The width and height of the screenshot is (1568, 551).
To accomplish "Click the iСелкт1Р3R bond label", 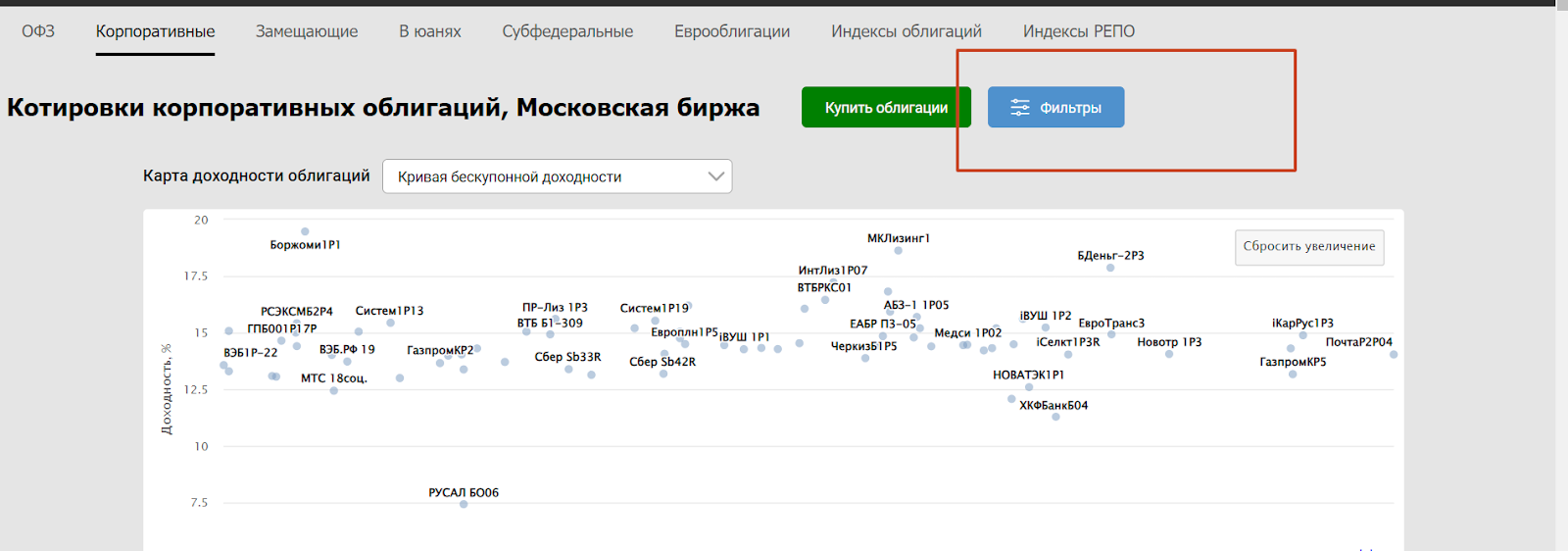I will (x=1068, y=342).
